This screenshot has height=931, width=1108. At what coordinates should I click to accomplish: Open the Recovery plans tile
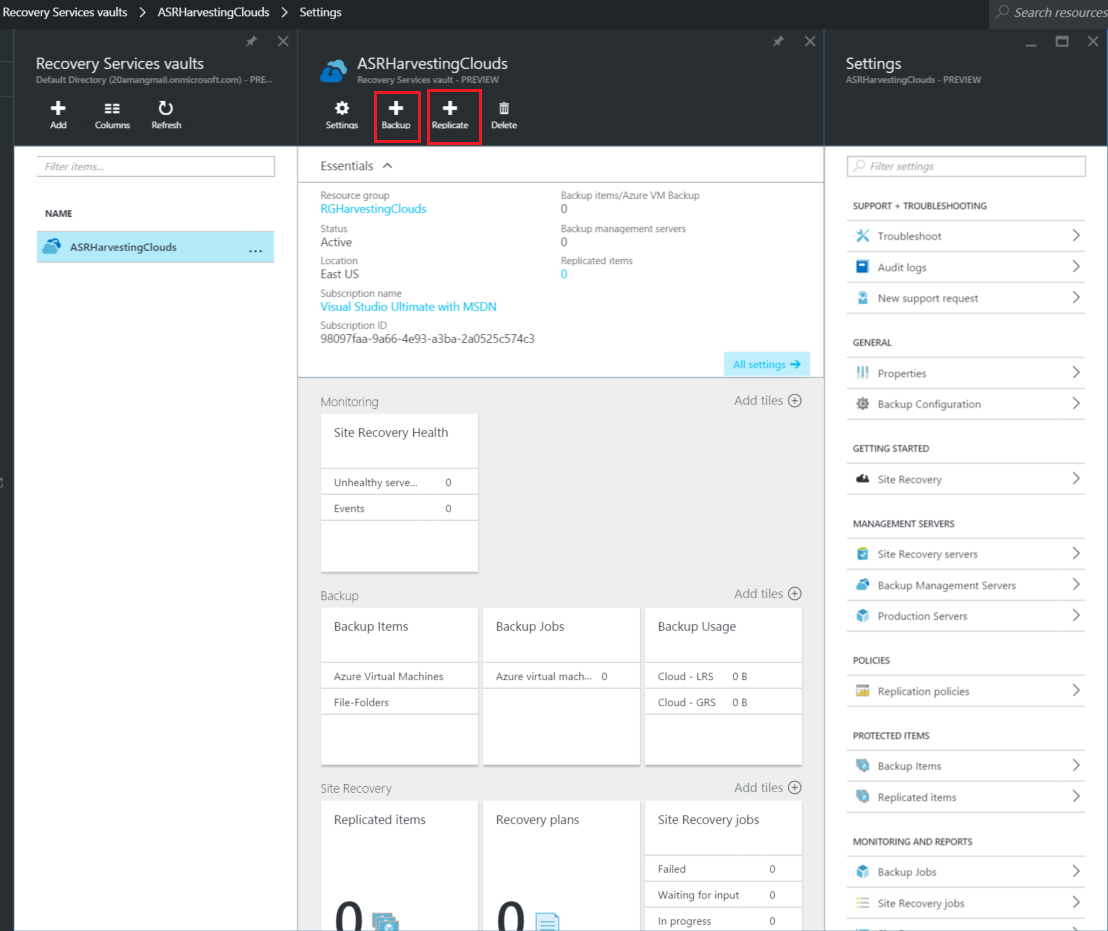tap(561, 866)
